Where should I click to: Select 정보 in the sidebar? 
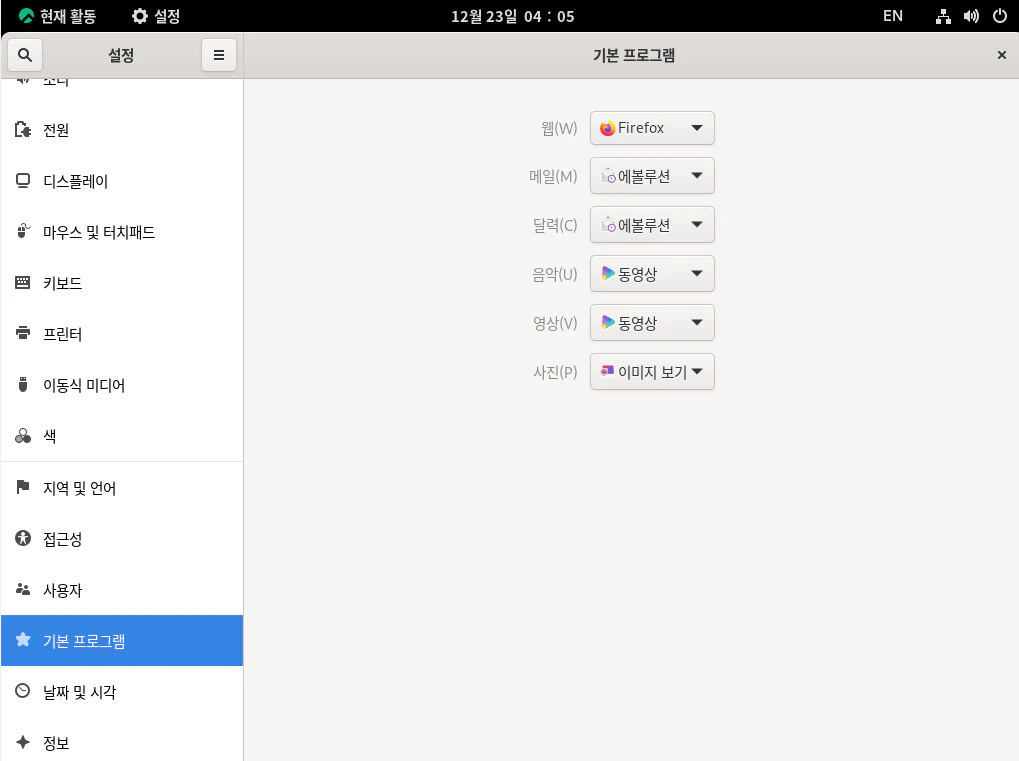(122, 742)
